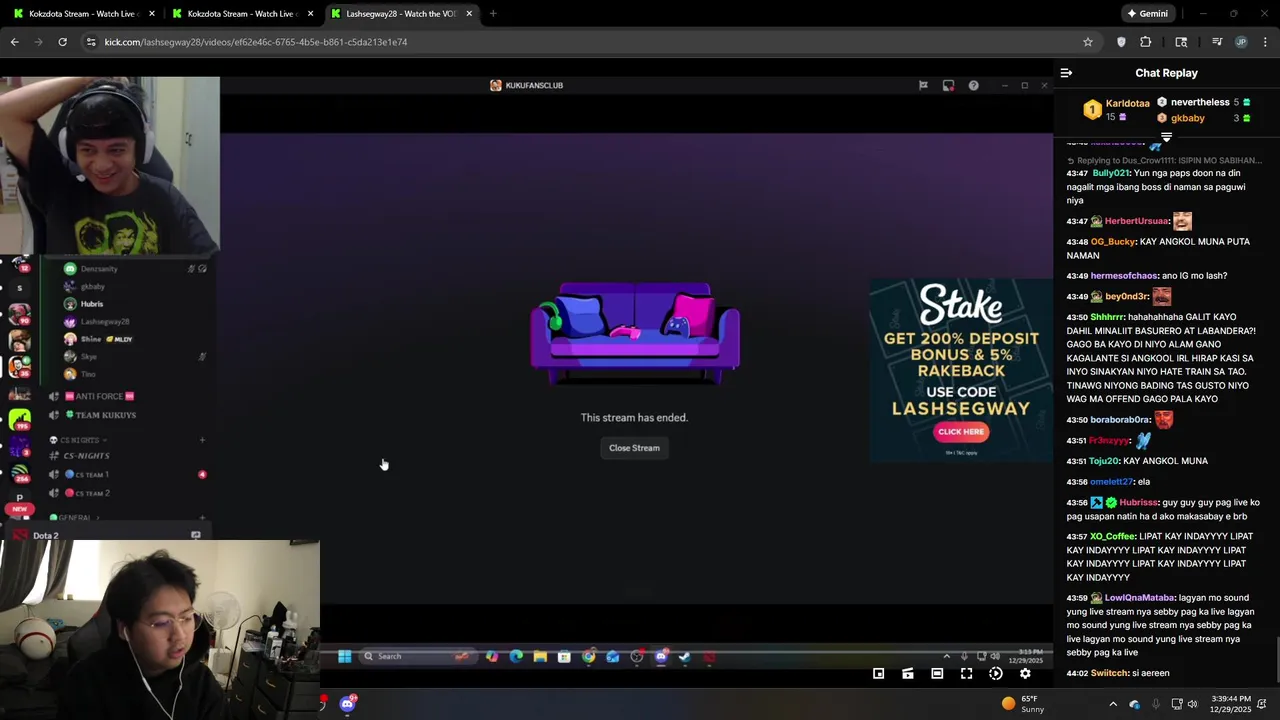Join the CS TEAM 2 voice channel
Screen dimensions: 1280x720
(92, 493)
